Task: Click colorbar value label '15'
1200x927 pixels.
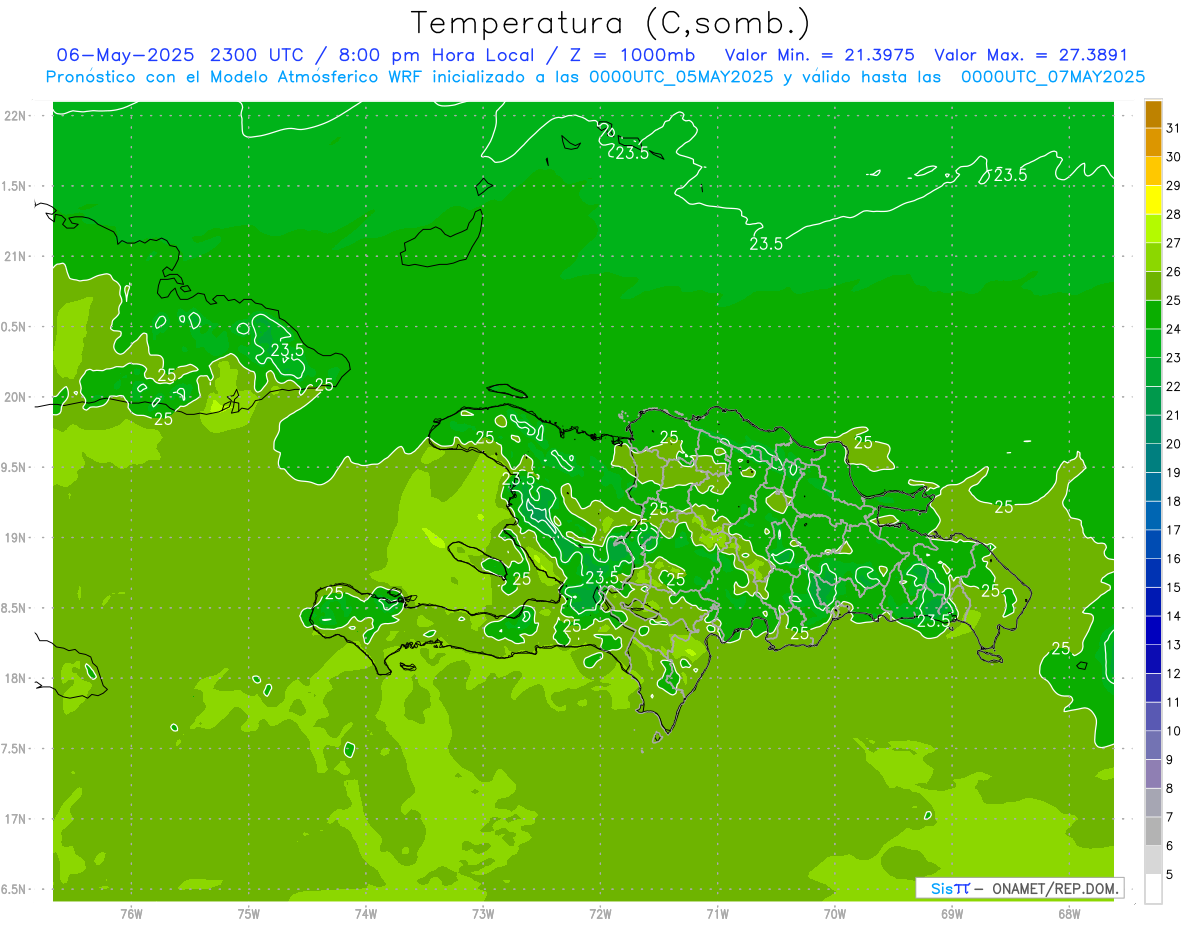Action: (x=1174, y=588)
